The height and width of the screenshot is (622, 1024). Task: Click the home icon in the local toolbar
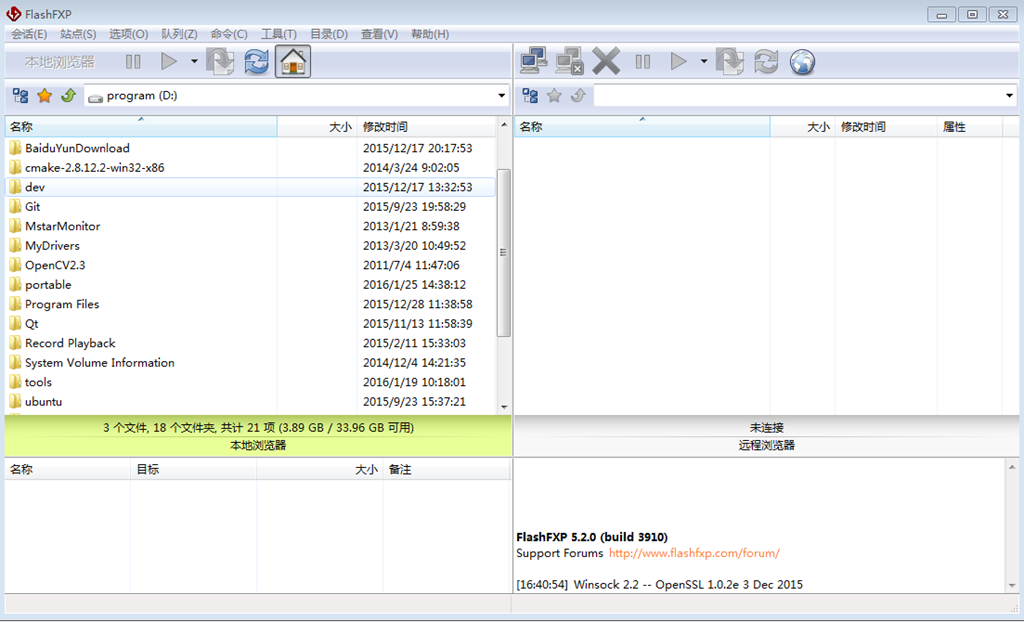coord(293,62)
